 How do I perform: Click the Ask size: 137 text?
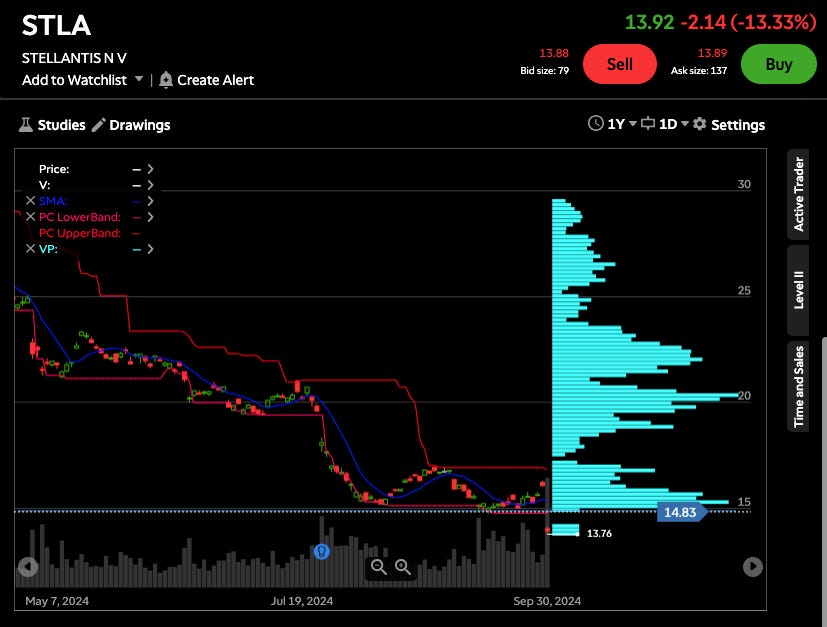coord(699,70)
